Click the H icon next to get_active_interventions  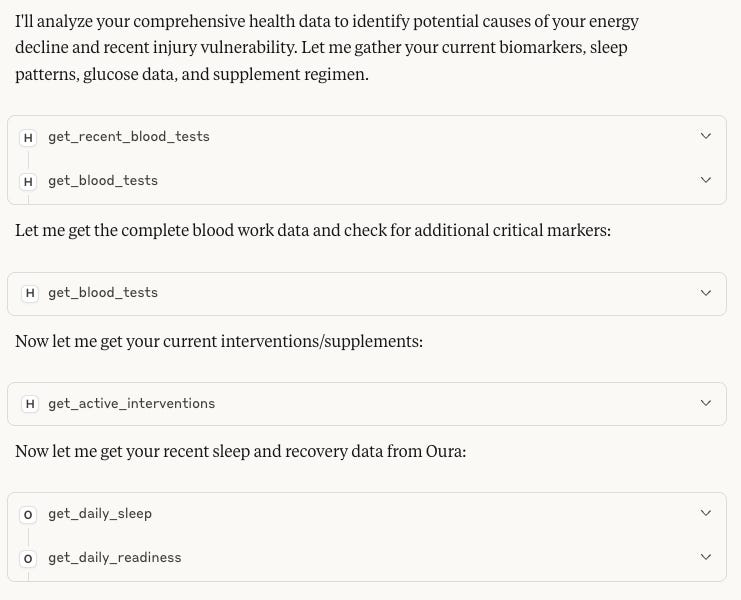pyautogui.click(x=30, y=404)
